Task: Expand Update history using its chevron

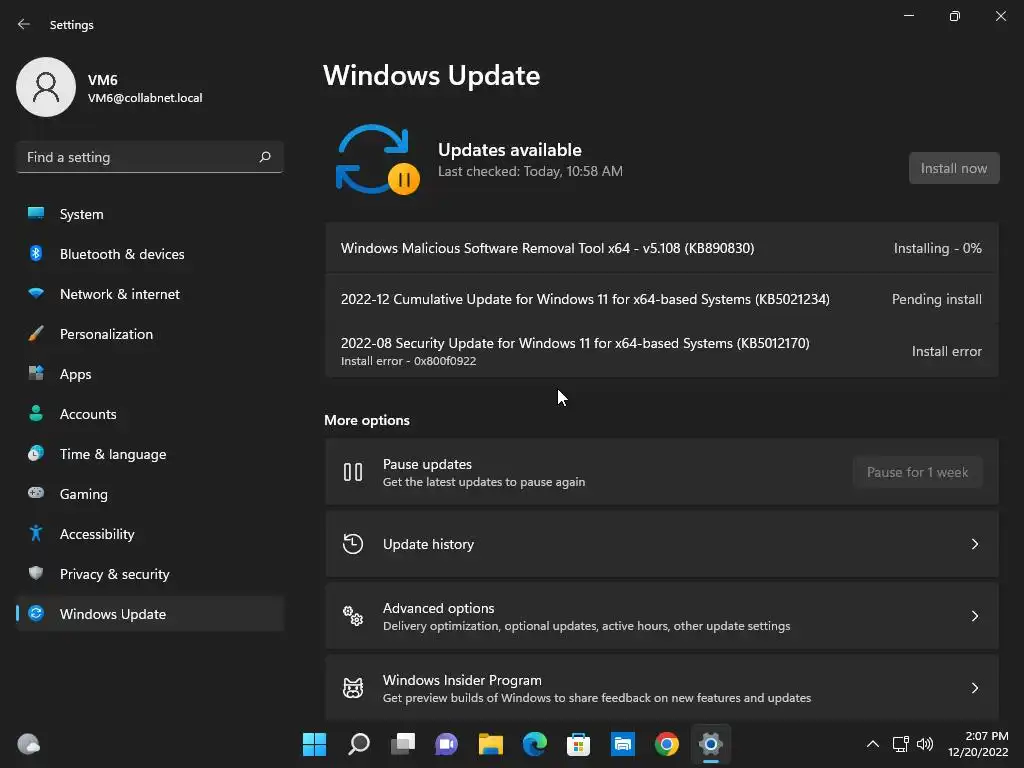Action: point(974,544)
